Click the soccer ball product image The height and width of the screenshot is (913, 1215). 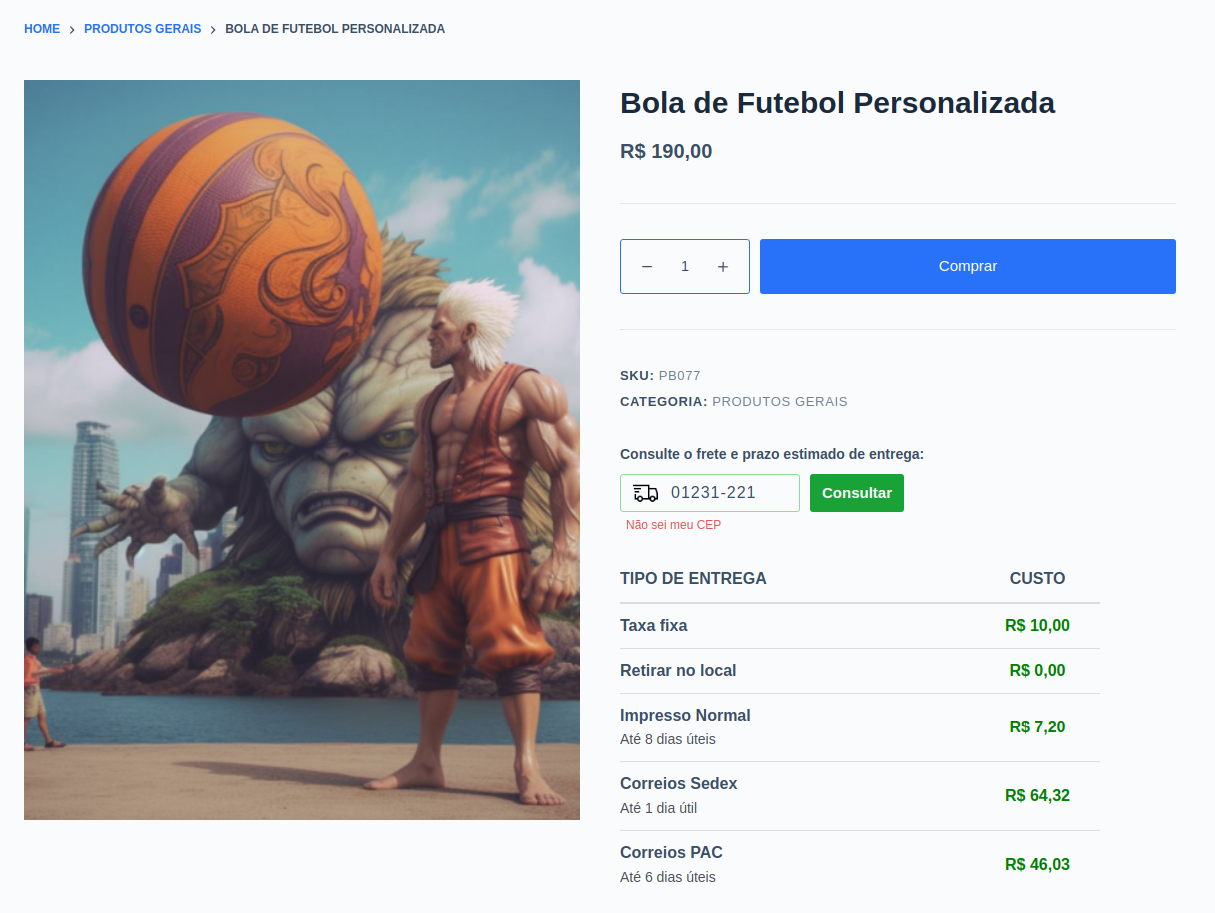pos(302,450)
